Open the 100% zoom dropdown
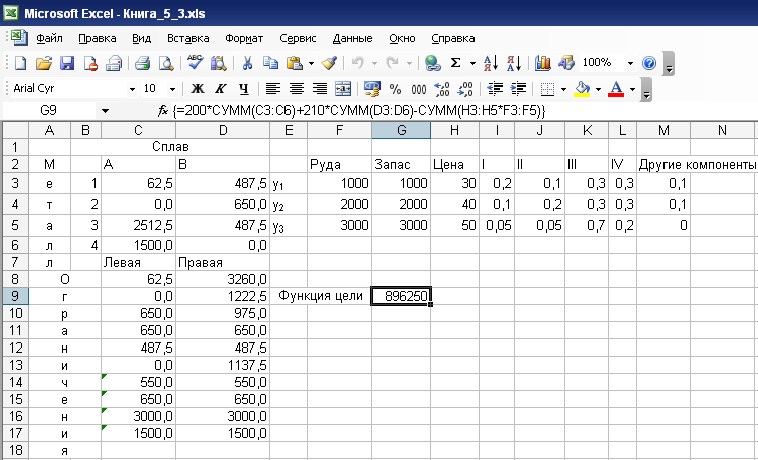 (630, 63)
